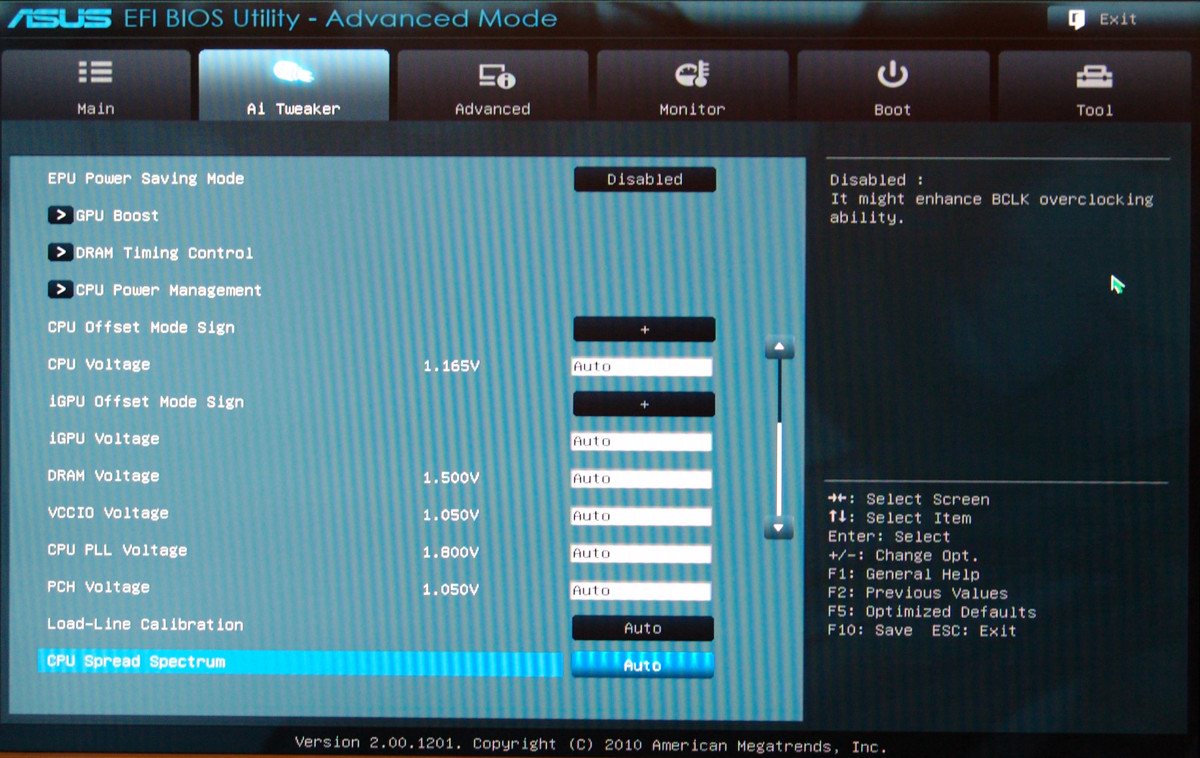Select the Boot tab
Viewport: 1200px width, 758px height.
892,86
